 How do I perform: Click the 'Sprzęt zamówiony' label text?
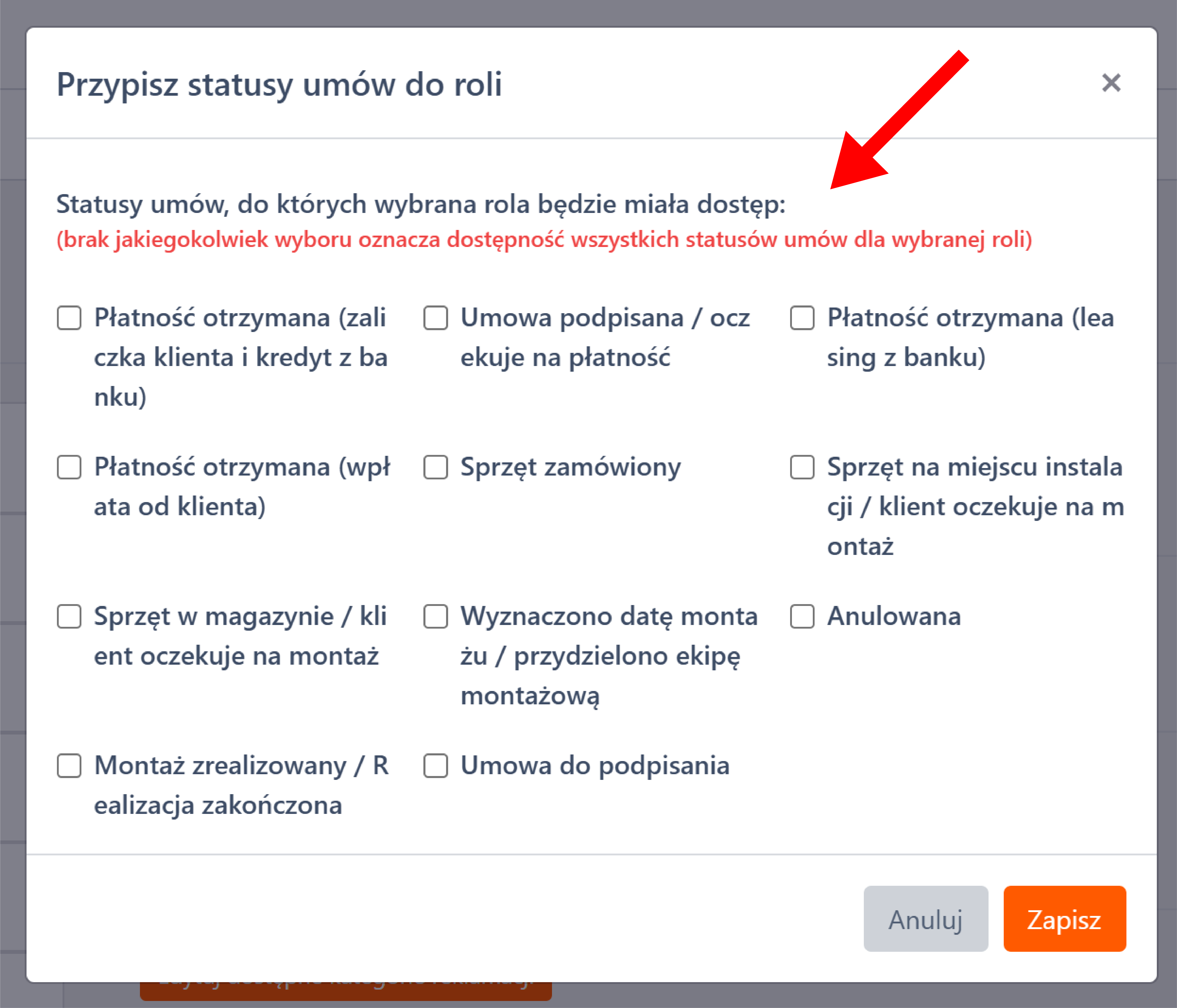click(x=570, y=467)
